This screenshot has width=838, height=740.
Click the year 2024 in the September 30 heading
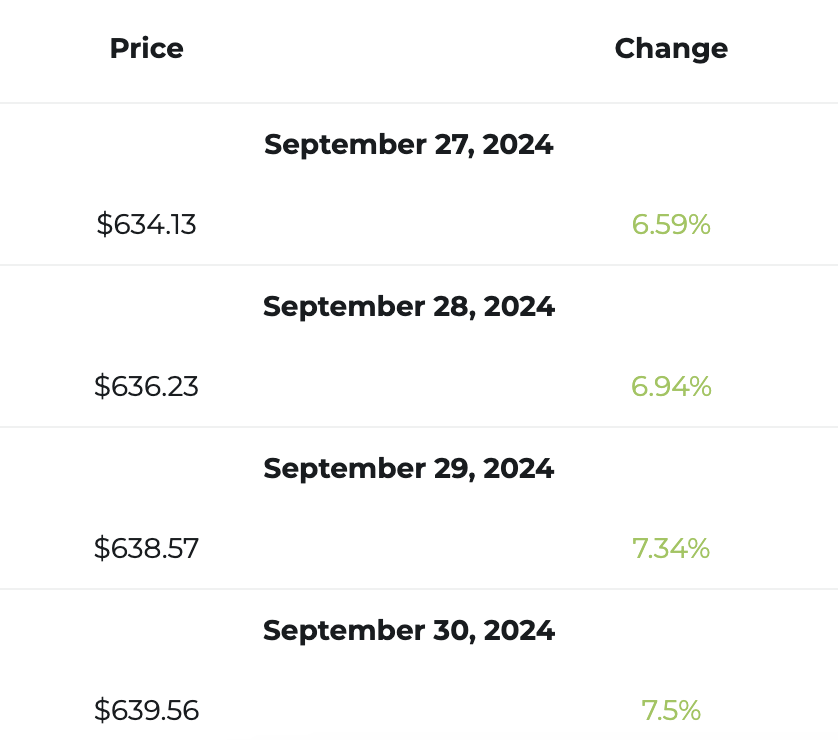[x=519, y=630]
